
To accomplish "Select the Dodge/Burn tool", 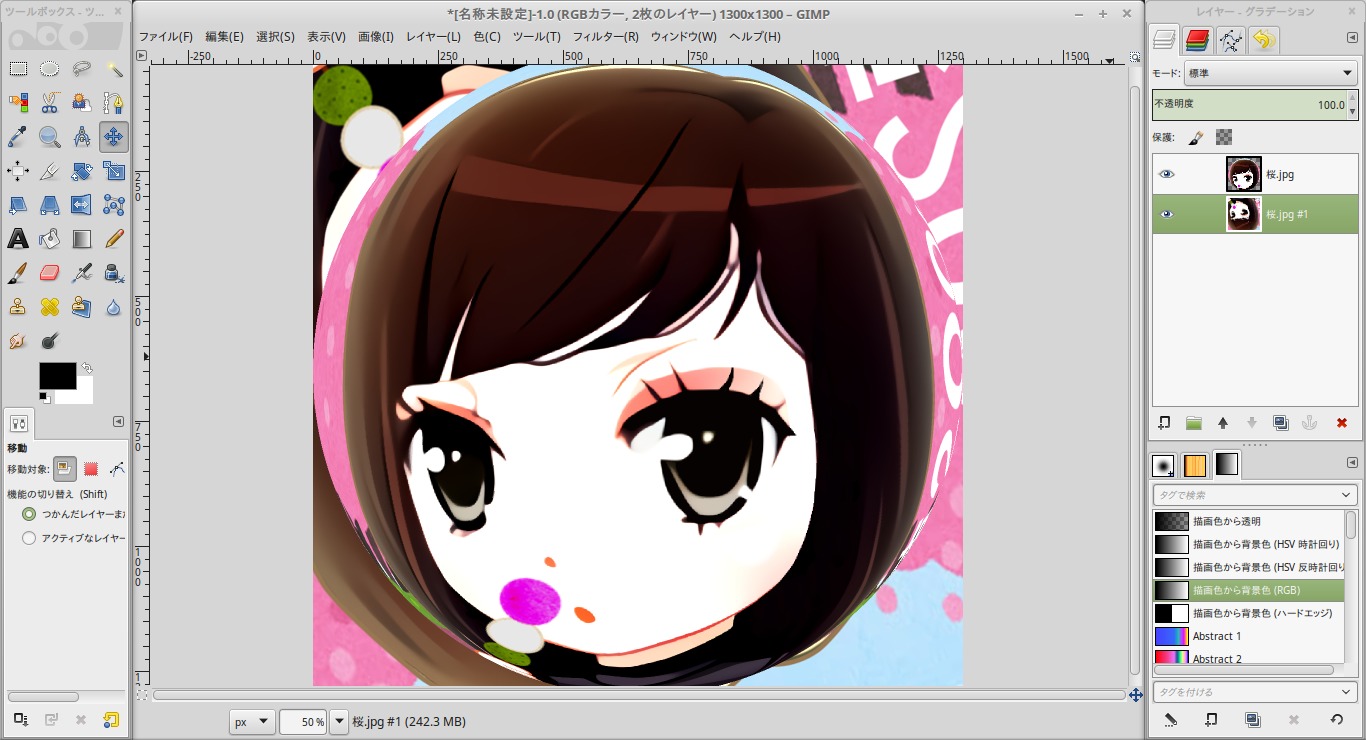I will (x=50, y=341).
